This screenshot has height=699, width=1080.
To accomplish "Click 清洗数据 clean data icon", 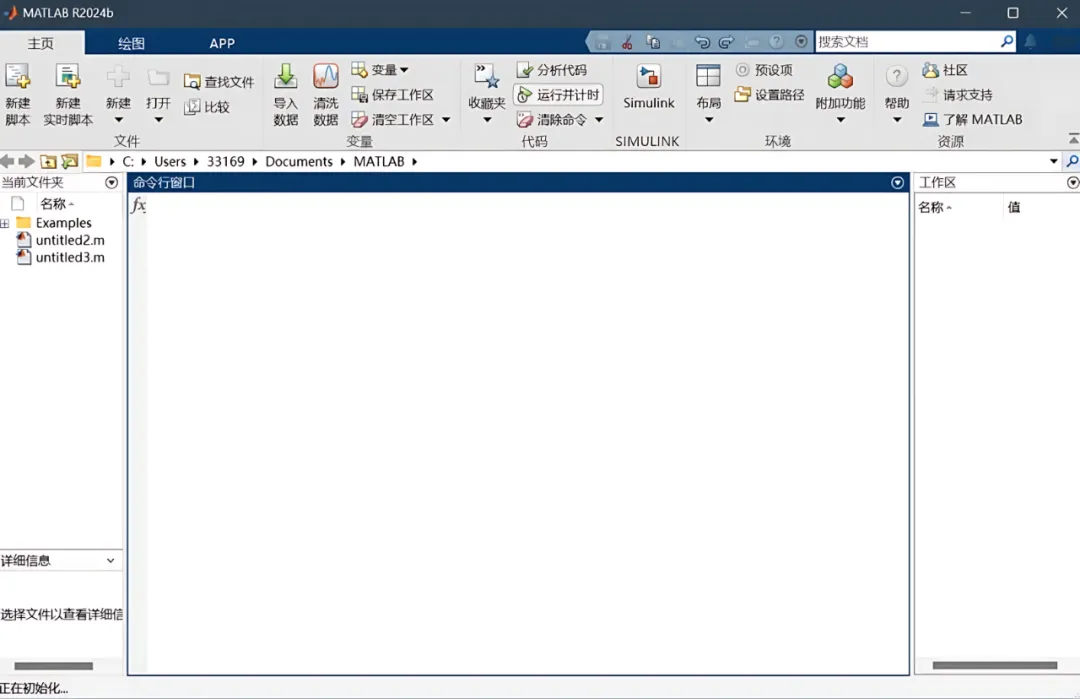I will (x=325, y=76).
